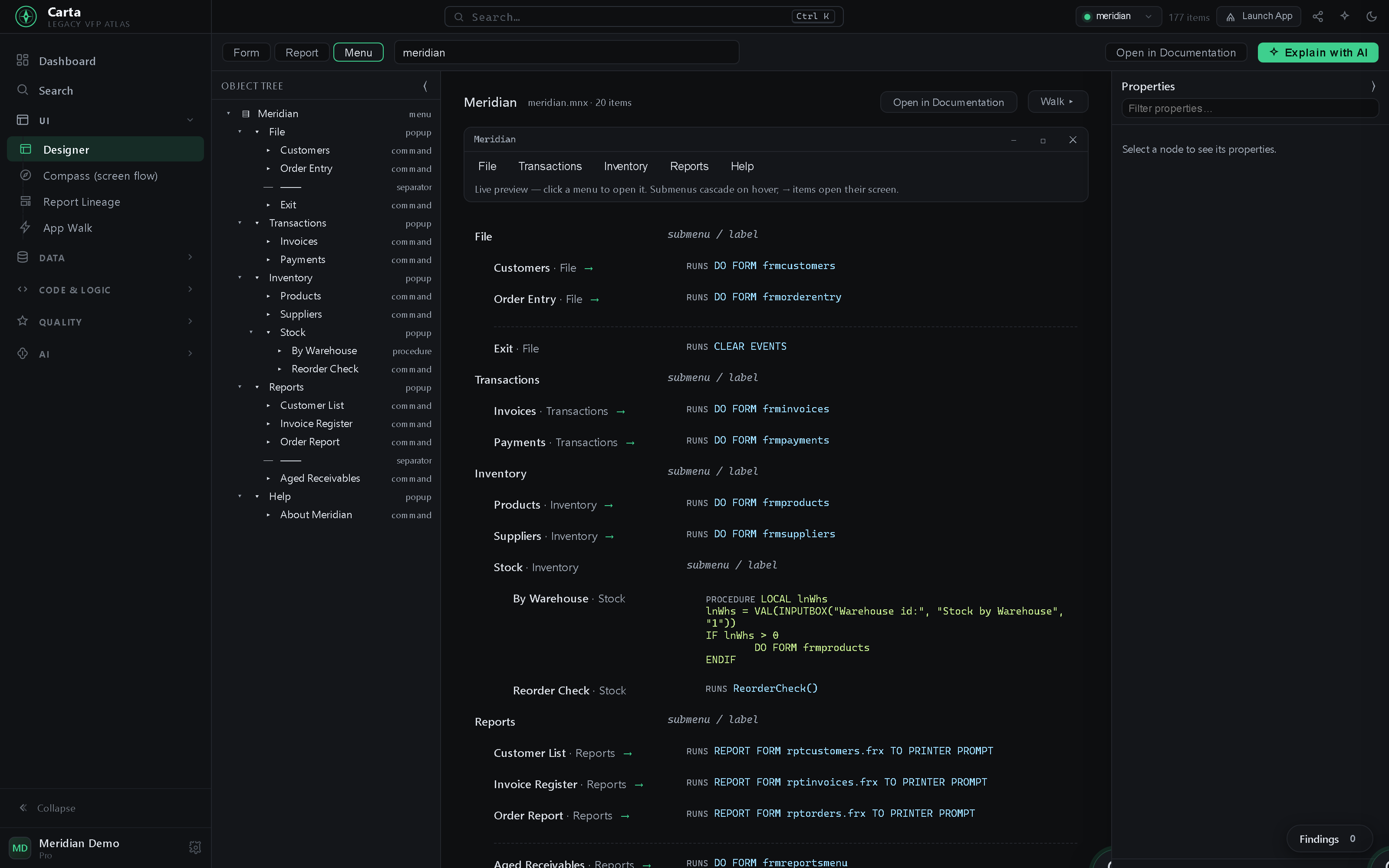The width and height of the screenshot is (1389, 868).
Task: Click the Filter properties input field
Action: pos(1250,108)
